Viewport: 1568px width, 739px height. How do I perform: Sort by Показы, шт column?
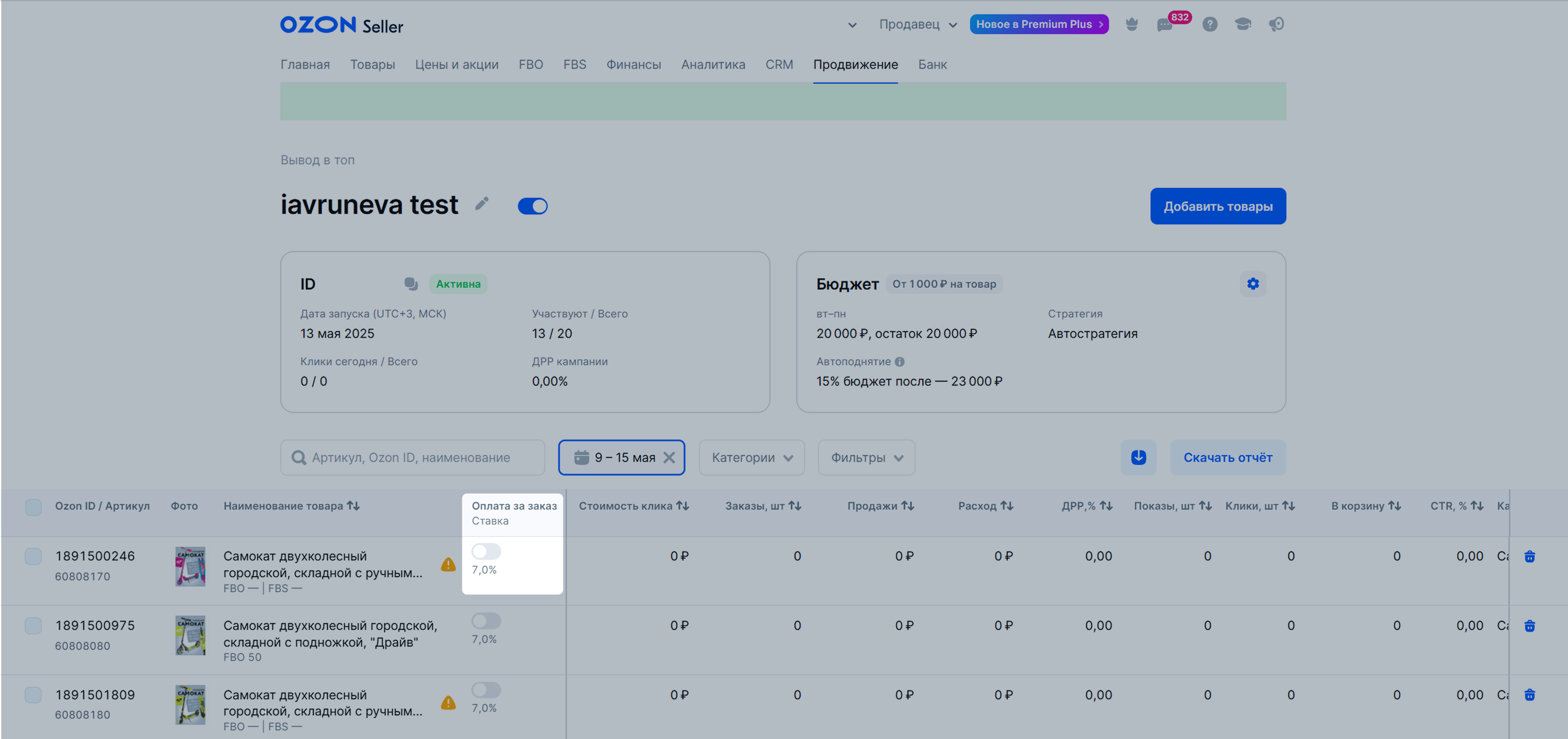pyautogui.click(x=1205, y=506)
